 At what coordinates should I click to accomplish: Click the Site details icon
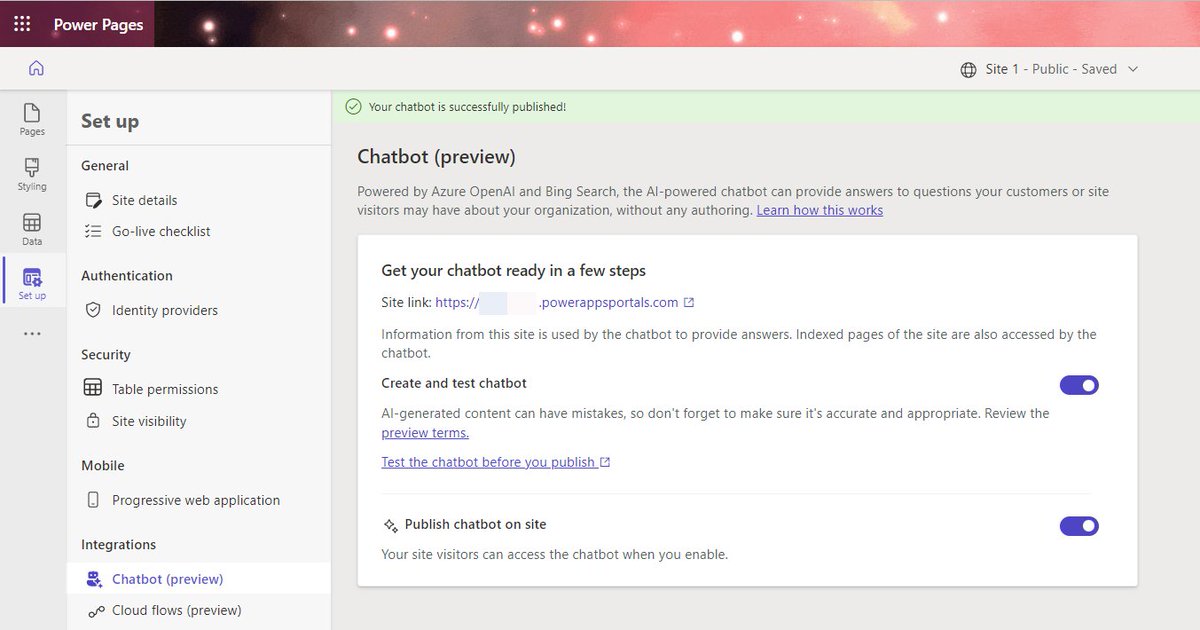[x=93, y=200]
